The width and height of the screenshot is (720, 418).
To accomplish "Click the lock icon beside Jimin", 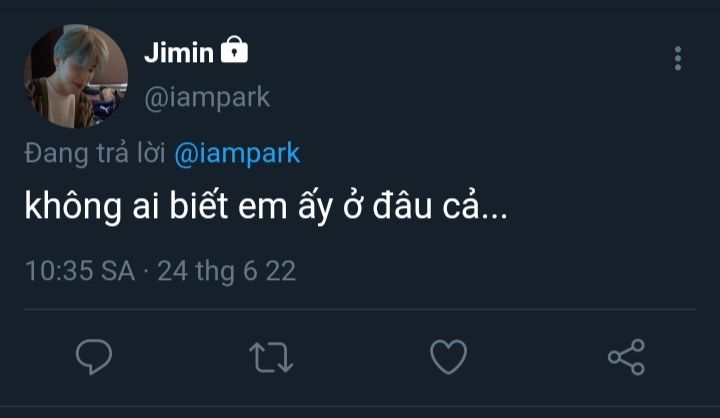I will 234,51.
